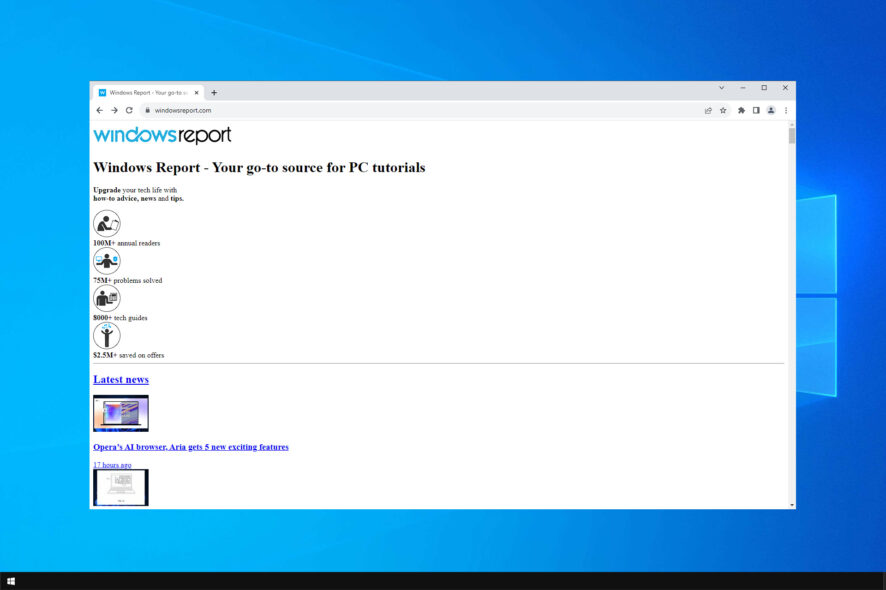The image size is (886, 590).
Task: Go back using the browser back arrow
Action: [x=99, y=110]
